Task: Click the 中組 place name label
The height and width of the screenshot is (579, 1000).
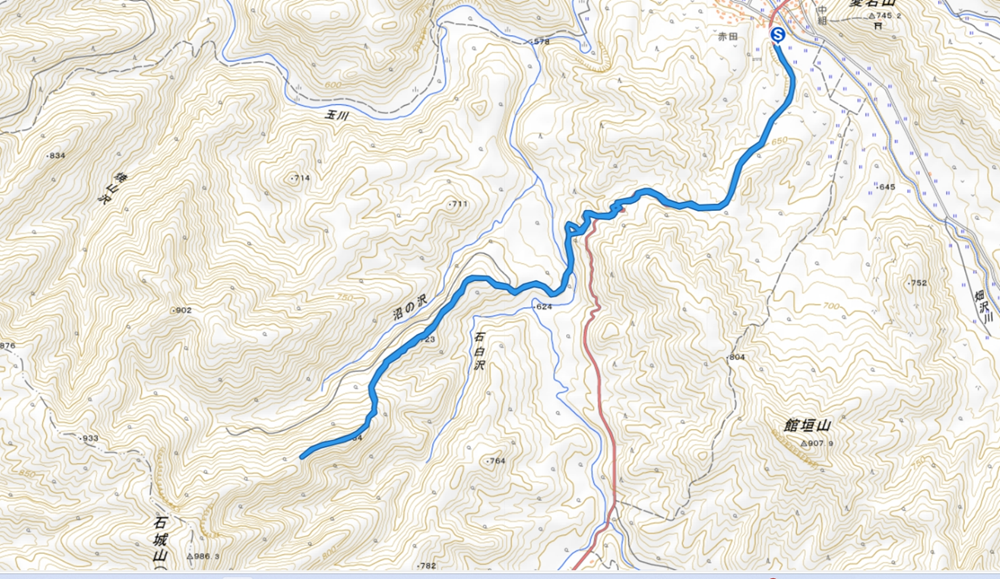Action: (x=823, y=15)
